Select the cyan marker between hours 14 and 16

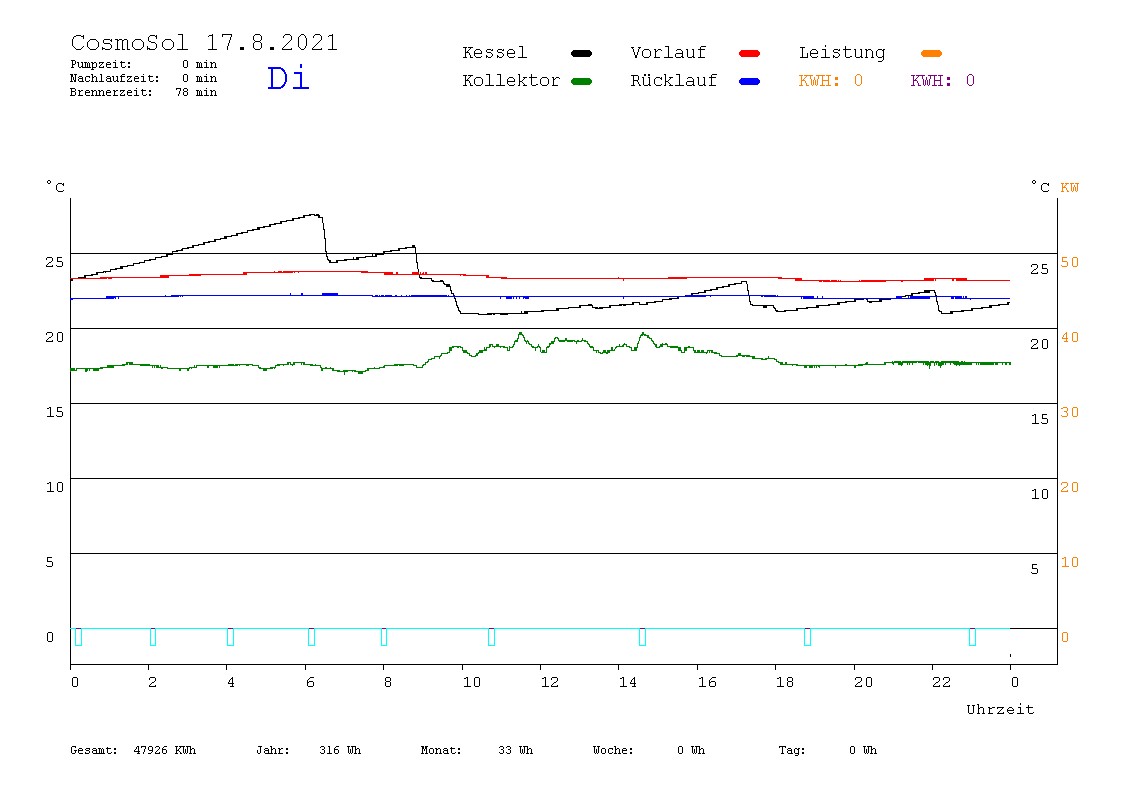click(642, 637)
